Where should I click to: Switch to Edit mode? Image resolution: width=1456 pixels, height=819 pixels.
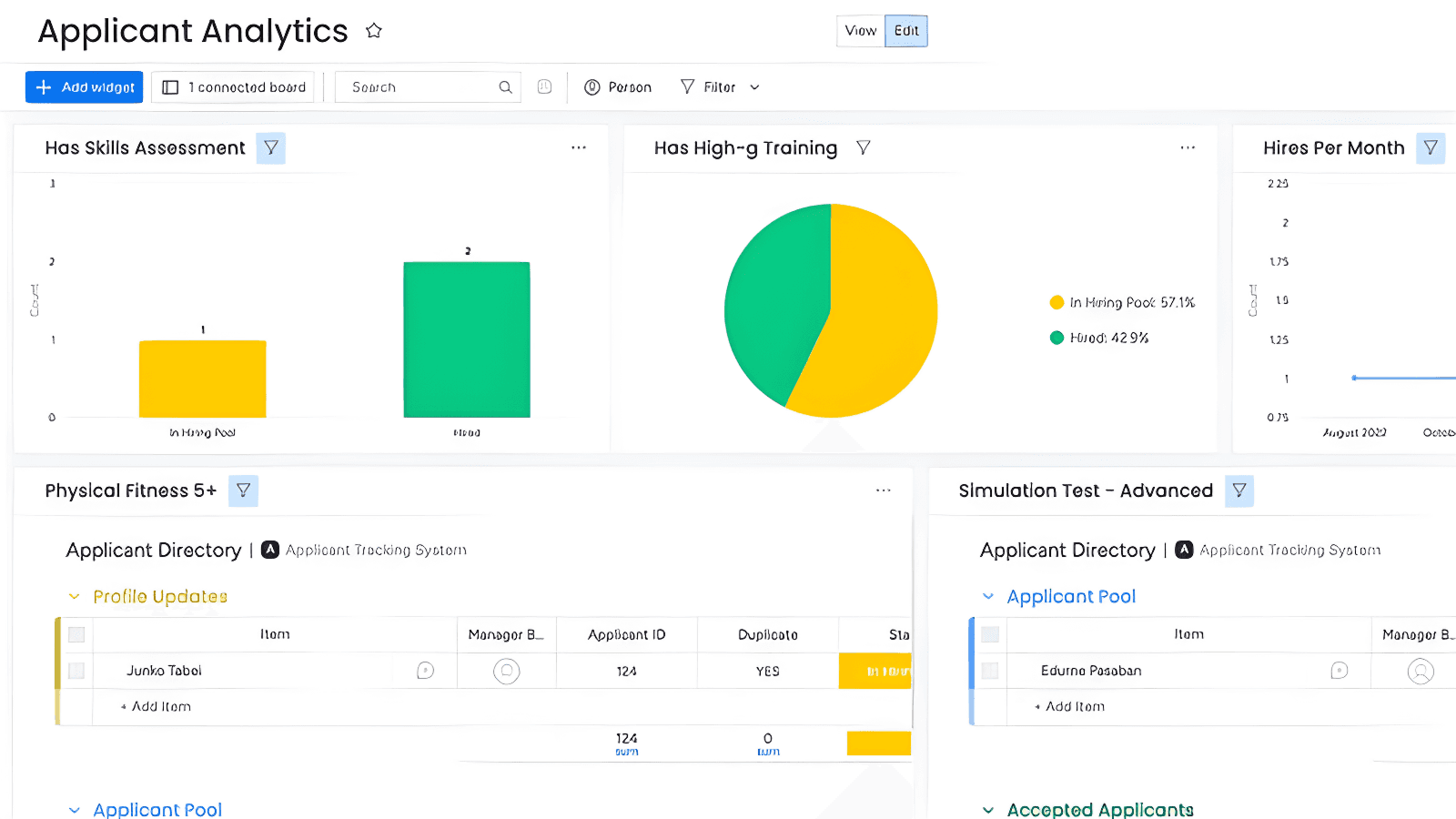pos(906,31)
